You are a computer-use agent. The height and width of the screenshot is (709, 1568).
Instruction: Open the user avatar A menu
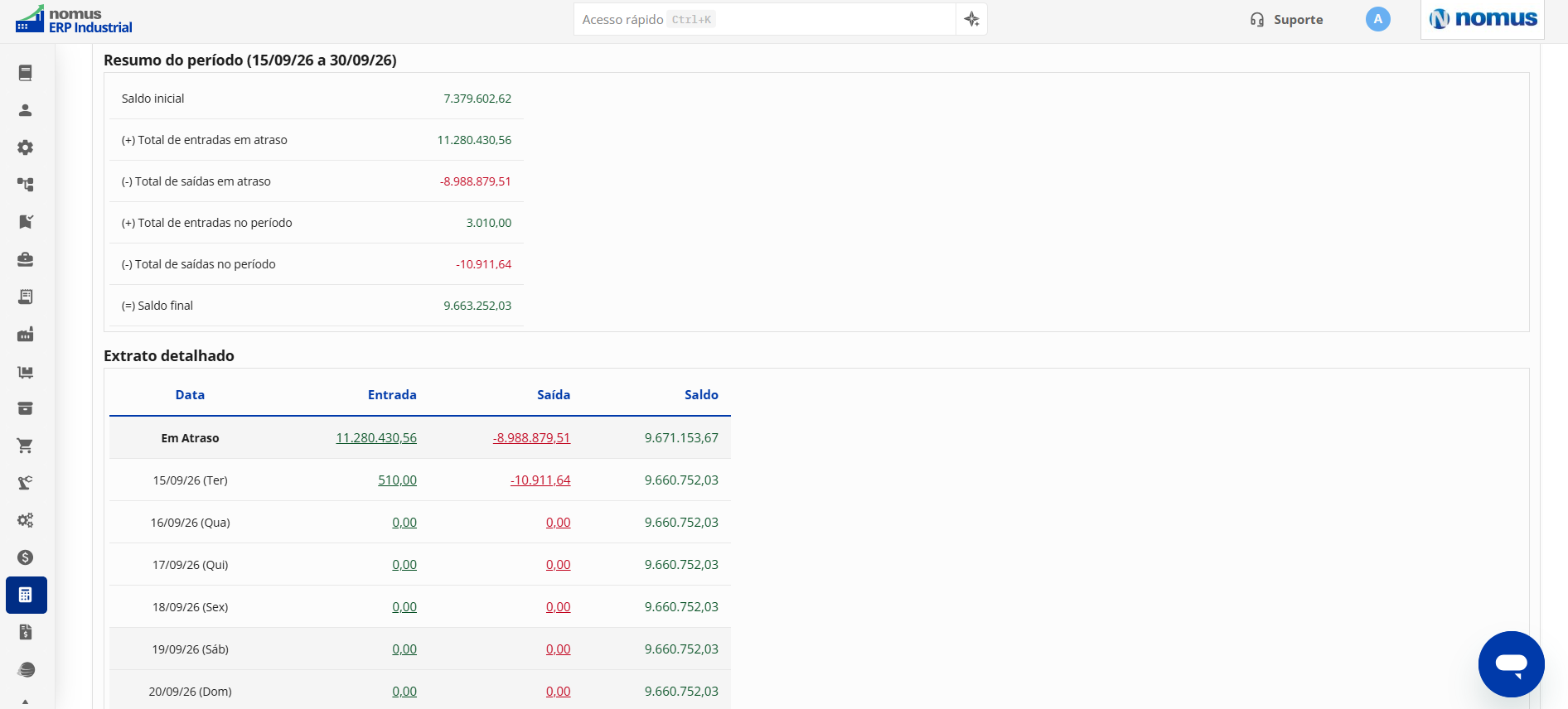[1377, 19]
